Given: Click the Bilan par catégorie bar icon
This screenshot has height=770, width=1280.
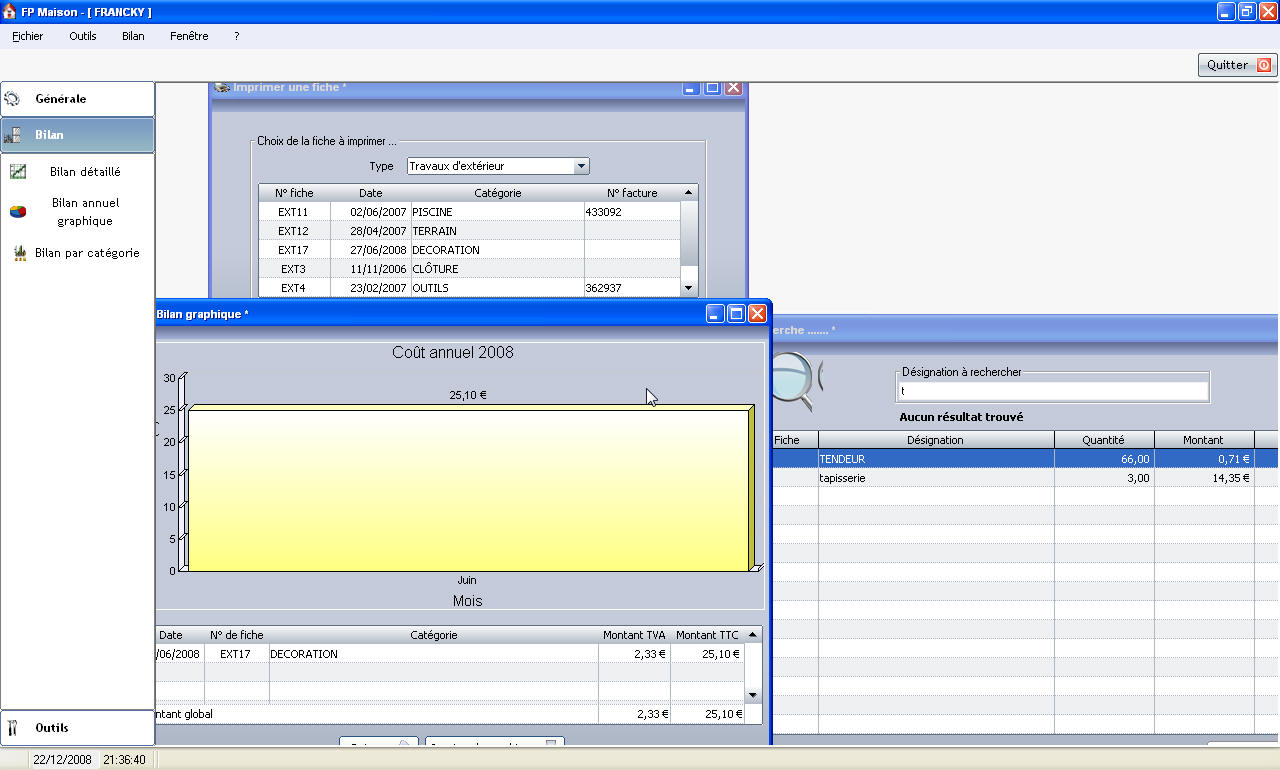Looking at the screenshot, I should (19, 253).
